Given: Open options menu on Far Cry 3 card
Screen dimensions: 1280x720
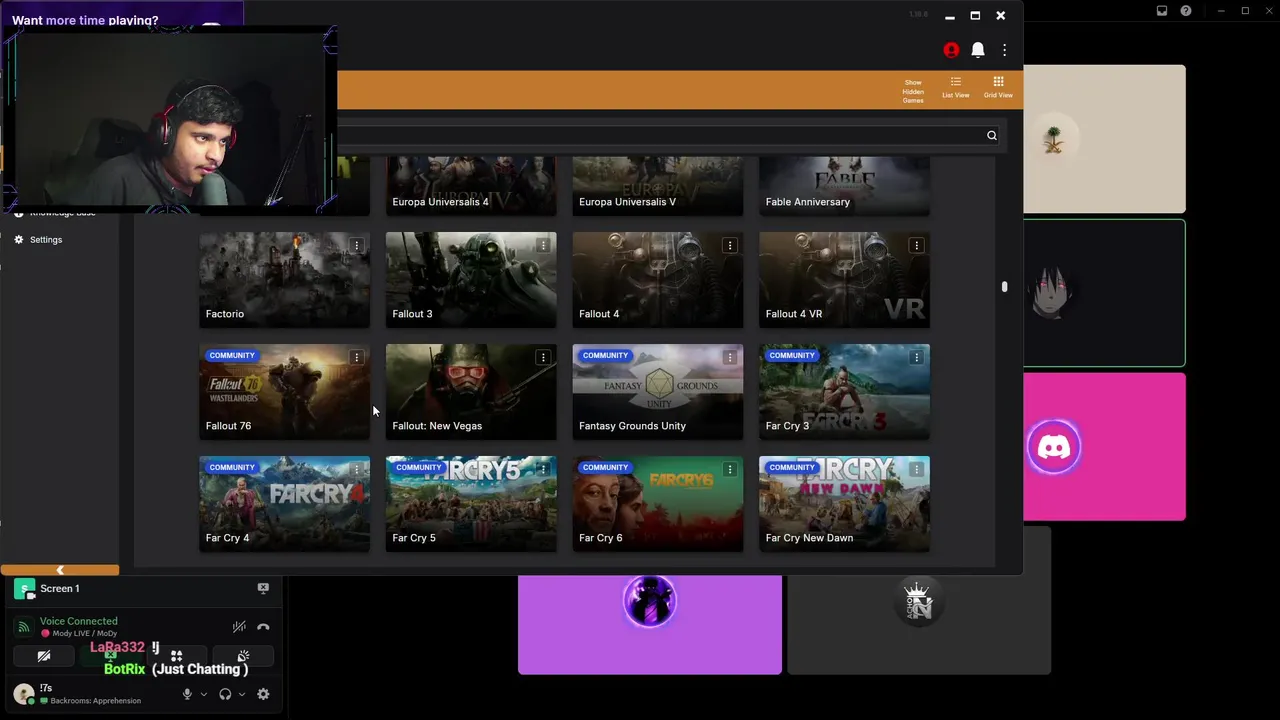Looking at the screenshot, I should [x=916, y=357].
